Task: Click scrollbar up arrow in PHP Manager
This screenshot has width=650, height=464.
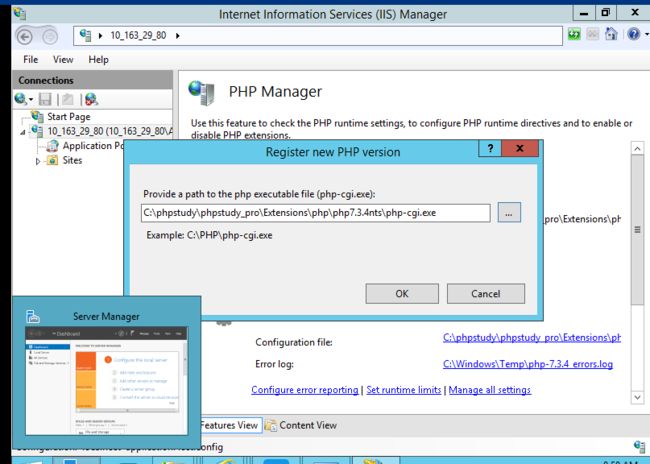Action: point(638,148)
